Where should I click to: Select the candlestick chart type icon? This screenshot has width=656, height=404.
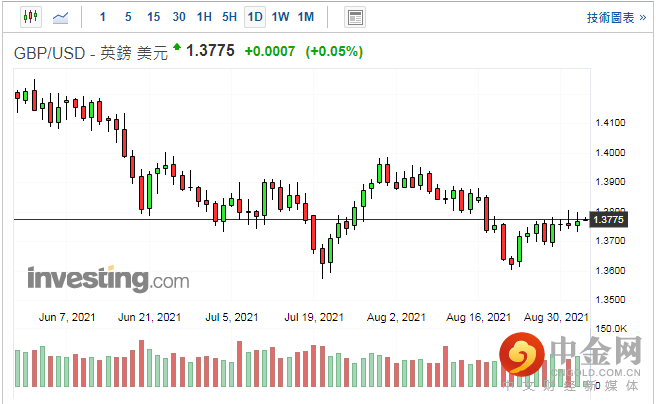point(30,17)
